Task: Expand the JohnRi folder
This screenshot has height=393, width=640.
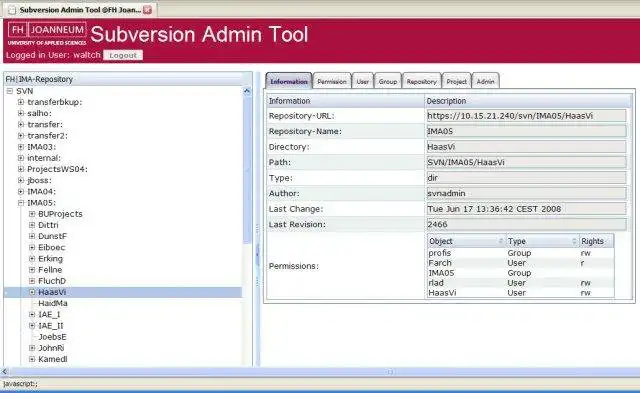Action: 32,348
